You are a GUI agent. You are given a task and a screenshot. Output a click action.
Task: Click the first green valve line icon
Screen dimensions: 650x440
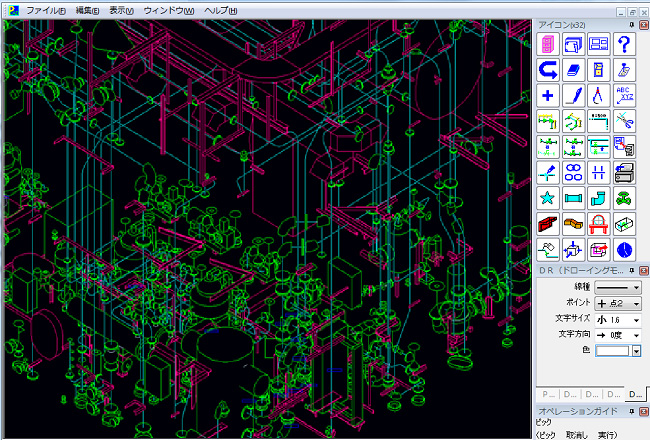(548, 147)
